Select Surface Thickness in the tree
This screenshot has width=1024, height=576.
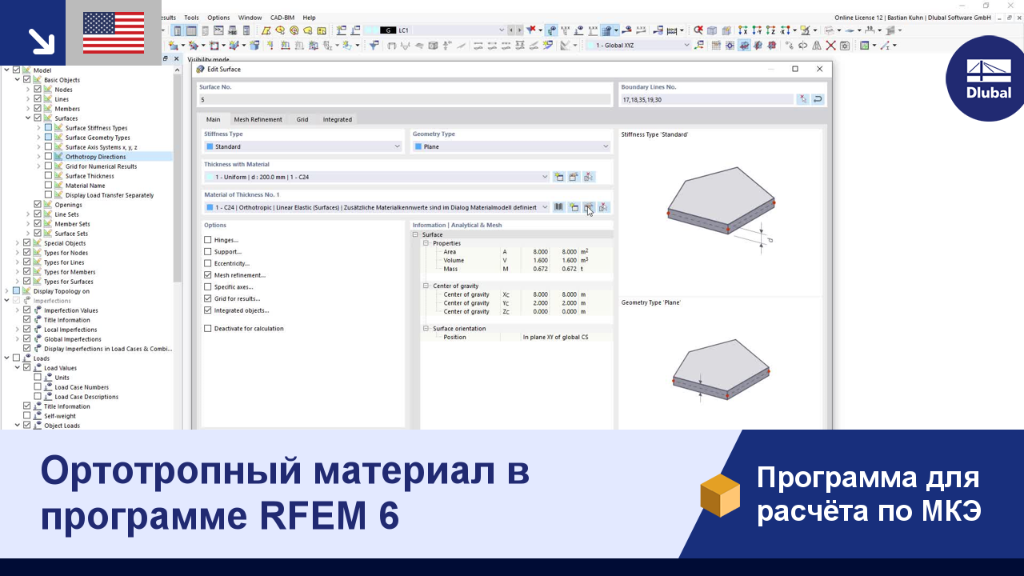89,176
